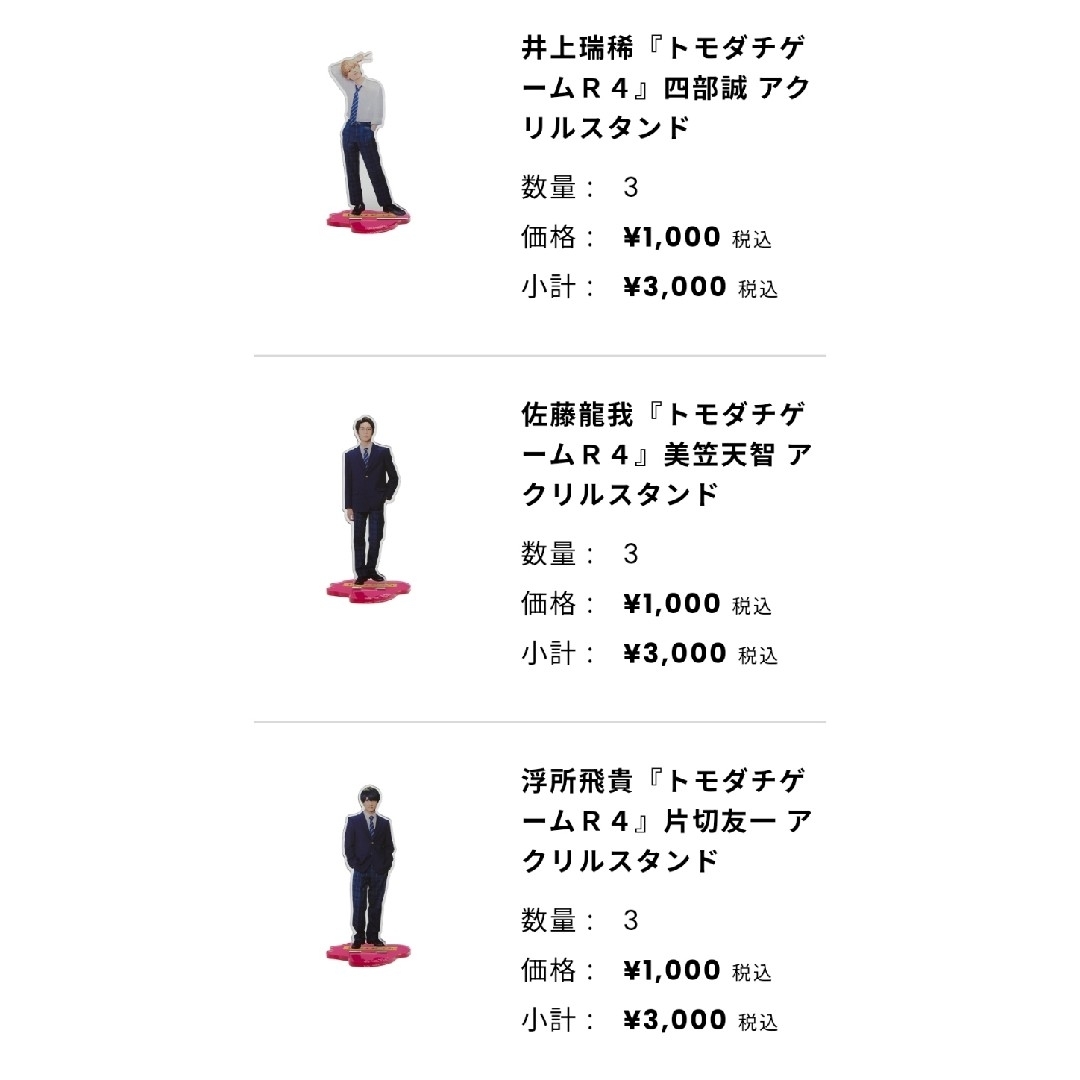Click the ¥1,000 price of 美笠天智 stand
Image resolution: width=1080 pixels, height=1080 pixels.
[672, 603]
